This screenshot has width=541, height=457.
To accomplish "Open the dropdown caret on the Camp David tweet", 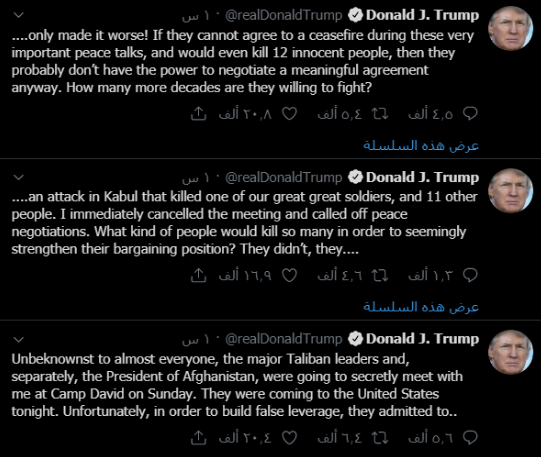I will (18, 339).
